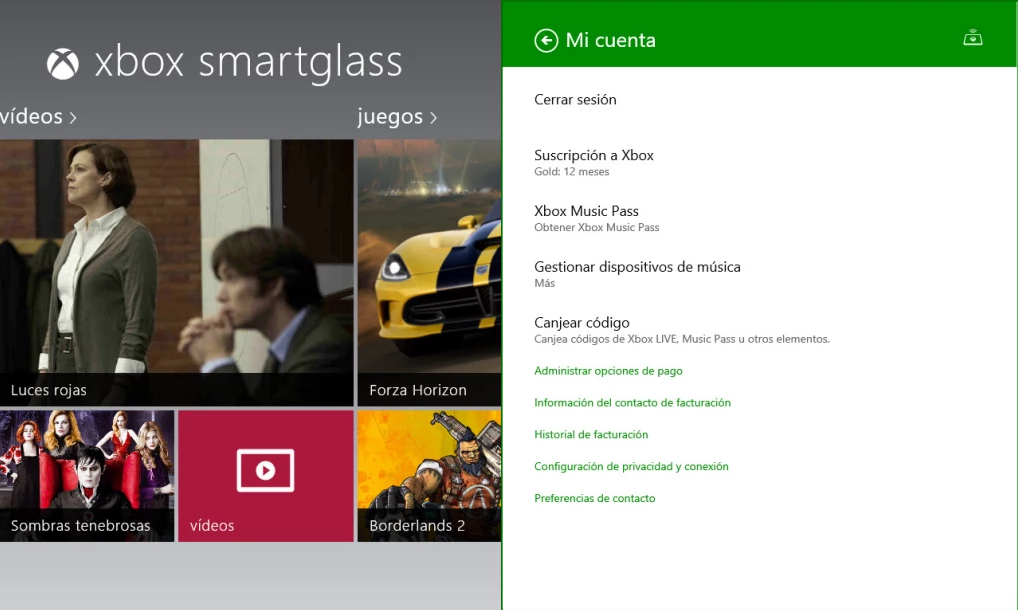1018x610 pixels.
Task: Follow the Administrar opciones de pago link
Action: (608, 371)
